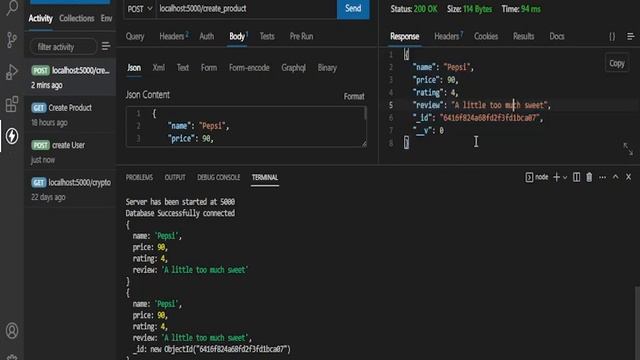Switch to the TERMINAL tab
This screenshot has width=640, height=360.
tap(264, 177)
